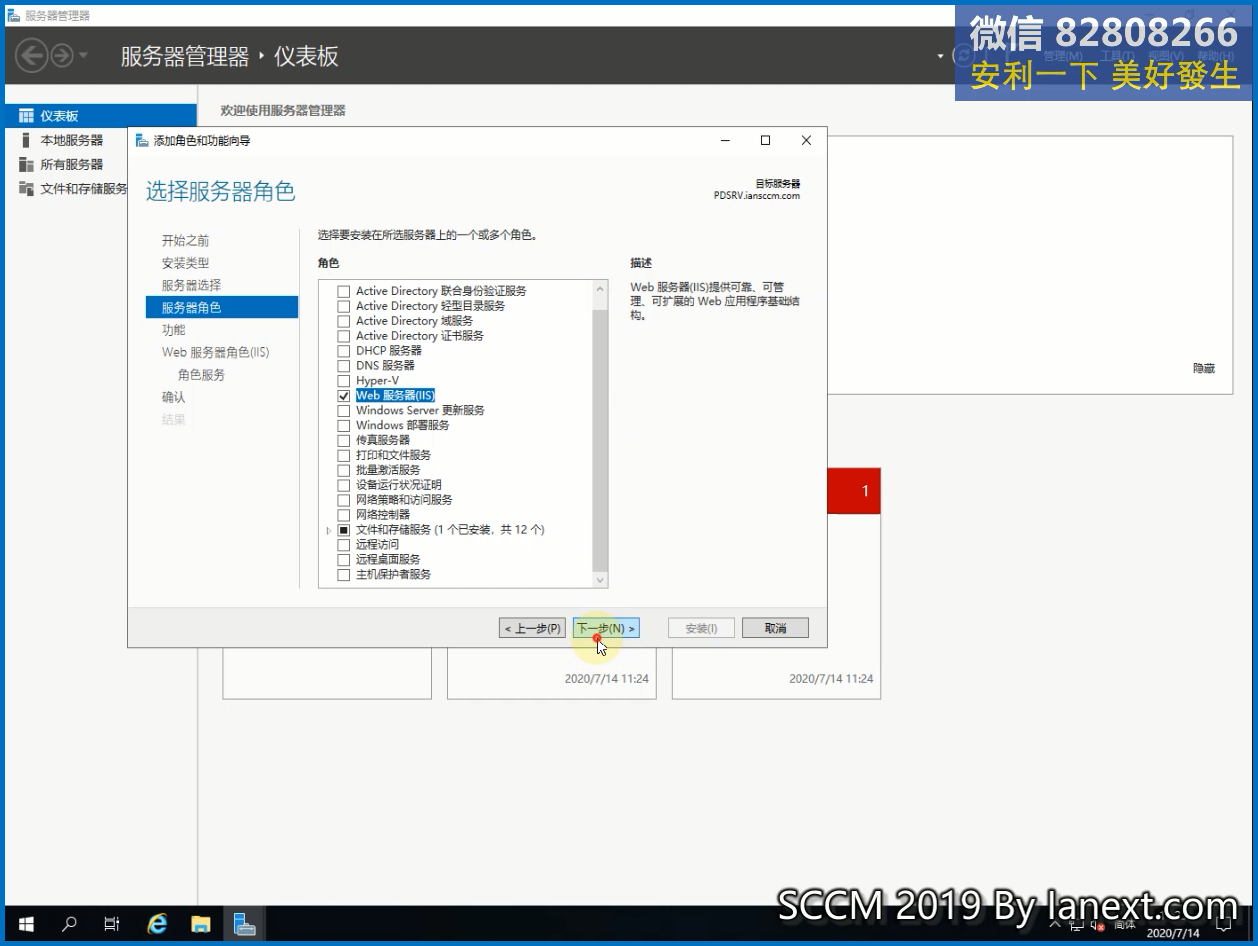Image resolution: width=1258 pixels, height=946 pixels.
Task: Check the 网络策略和访问服务 role
Action: click(x=344, y=500)
